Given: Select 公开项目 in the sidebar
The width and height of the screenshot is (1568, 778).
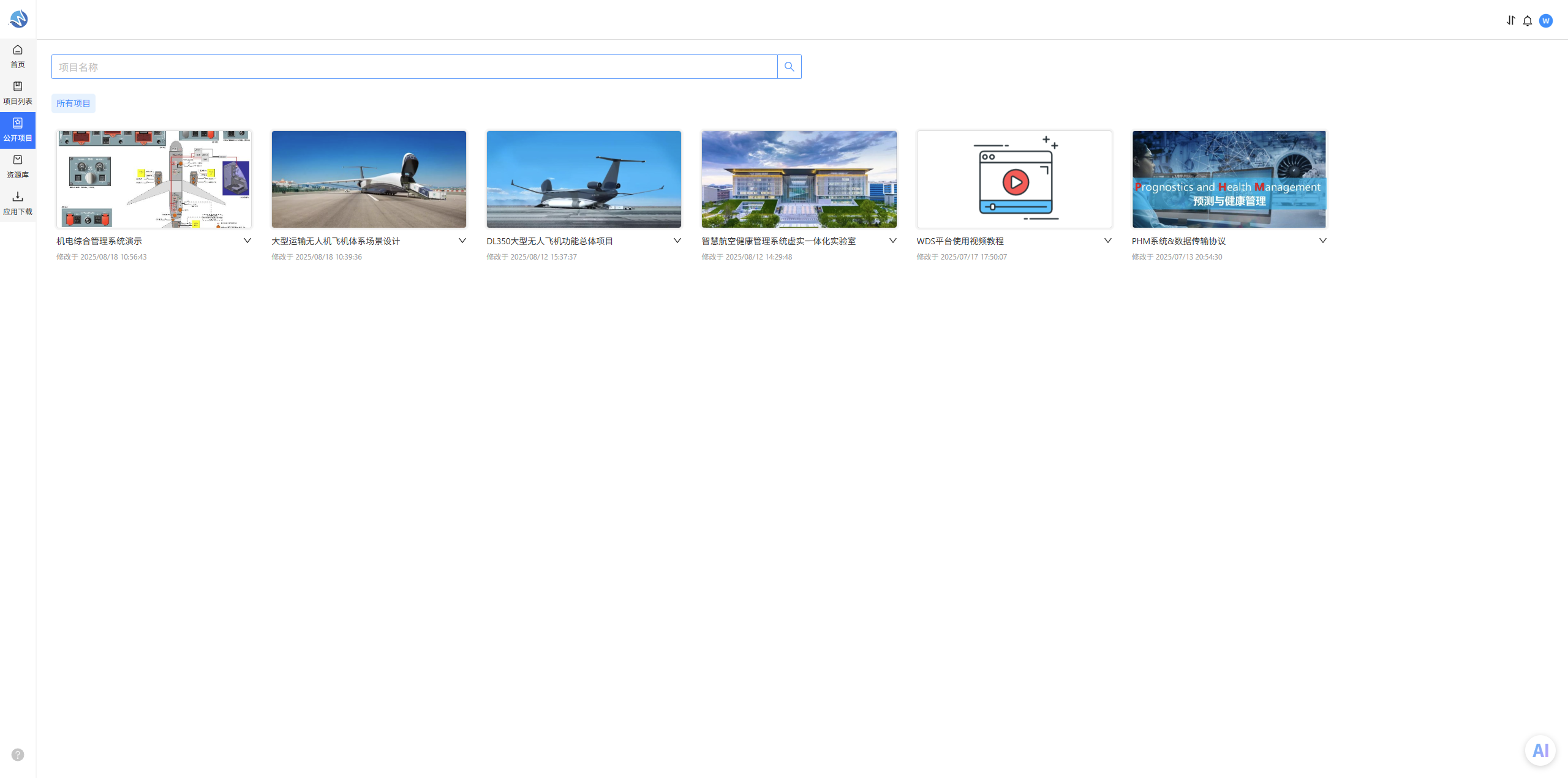Looking at the screenshot, I should click(18, 130).
